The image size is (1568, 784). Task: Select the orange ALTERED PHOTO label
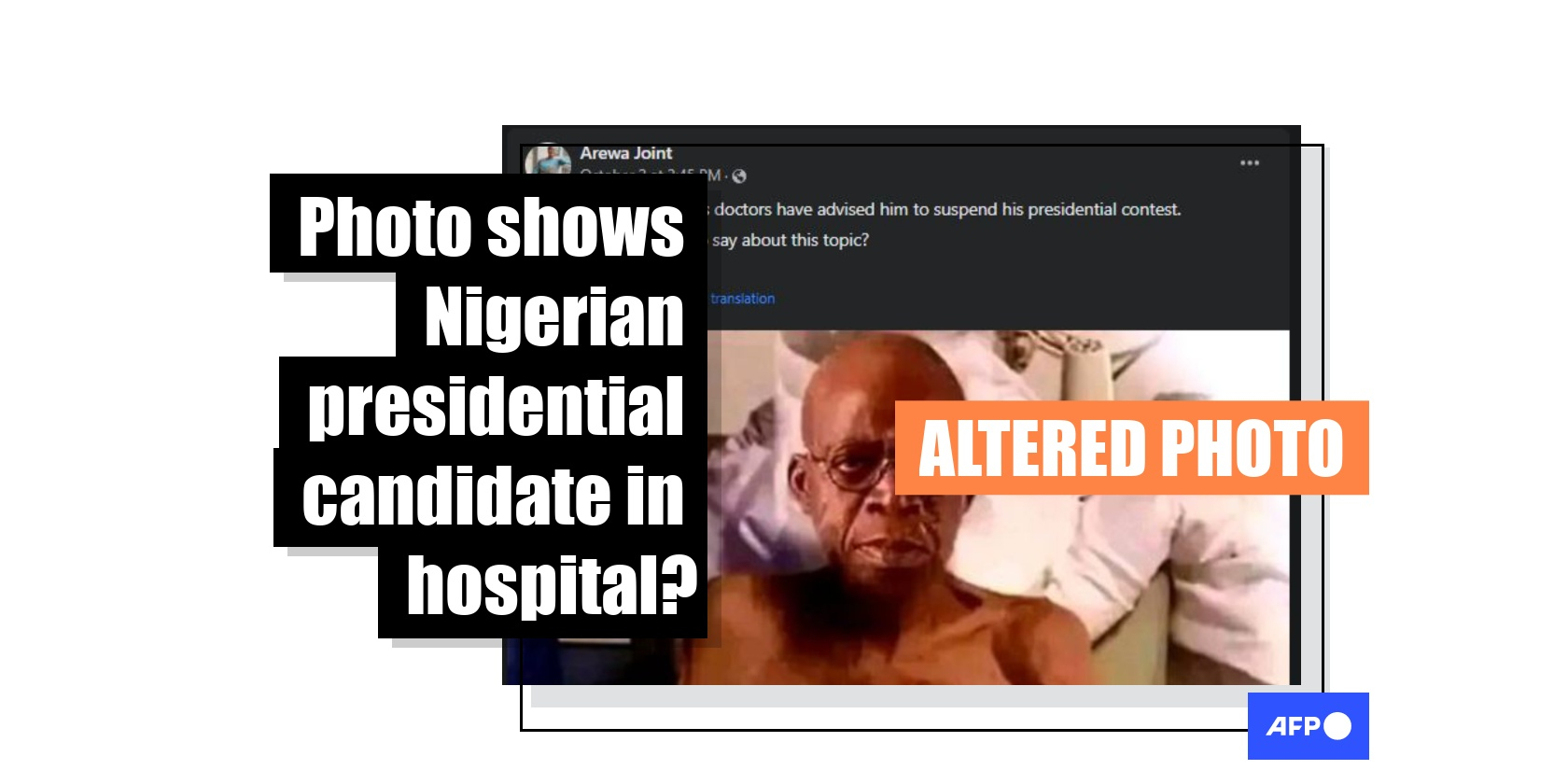pyautogui.click(x=1132, y=448)
